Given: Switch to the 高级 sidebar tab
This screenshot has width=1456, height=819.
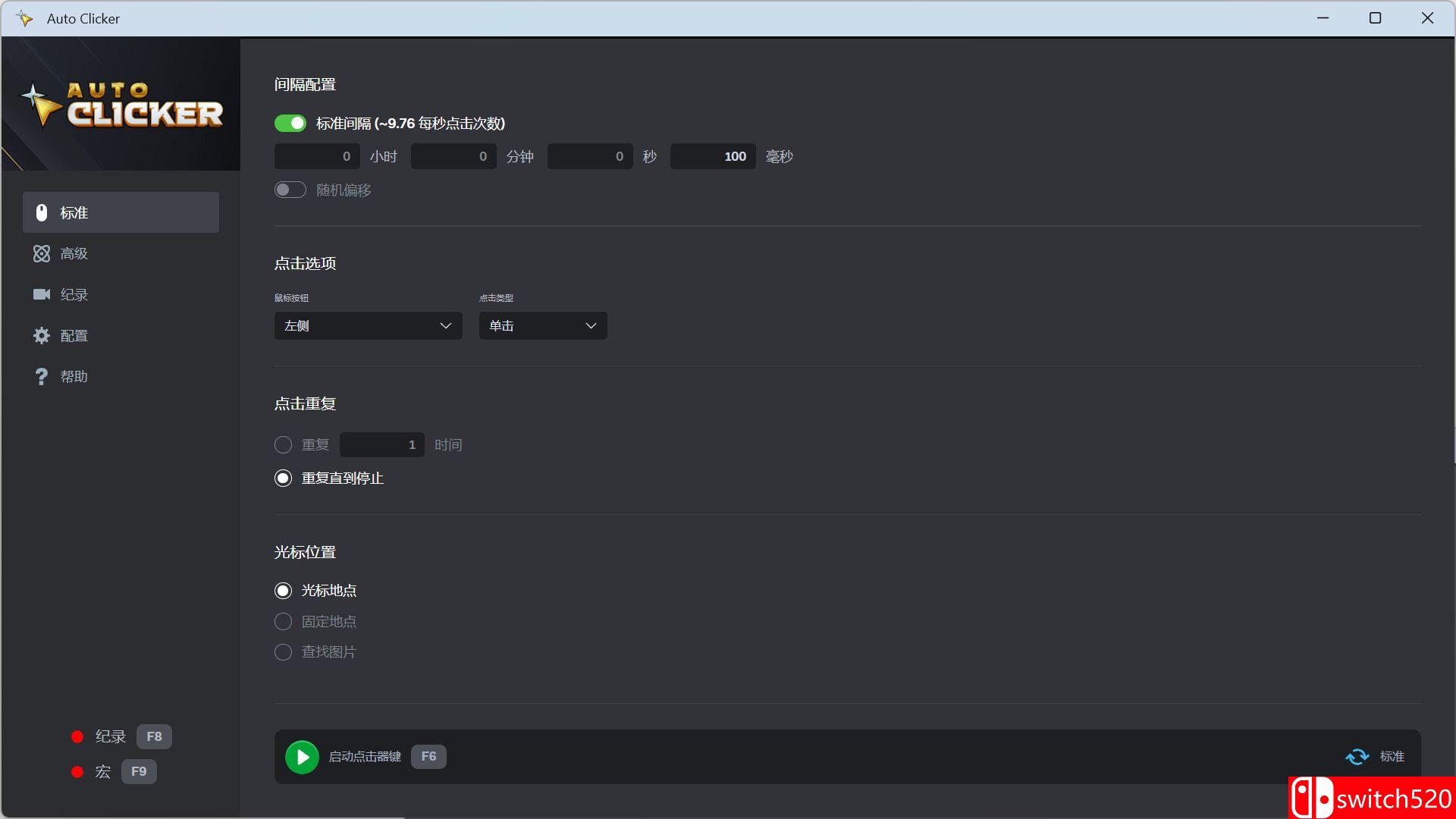Looking at the screenshot, I should (74, 254).
